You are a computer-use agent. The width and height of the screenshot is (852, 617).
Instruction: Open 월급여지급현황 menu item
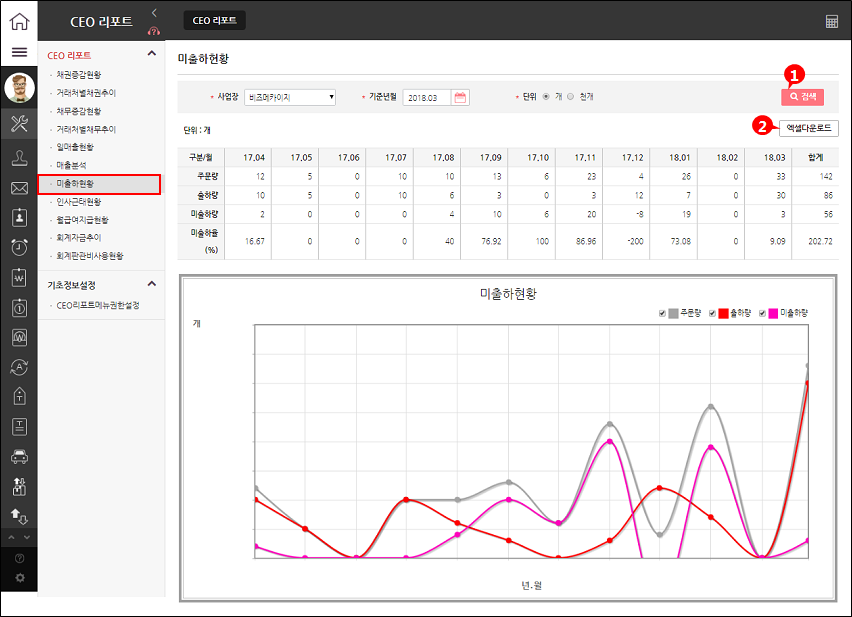83,220
